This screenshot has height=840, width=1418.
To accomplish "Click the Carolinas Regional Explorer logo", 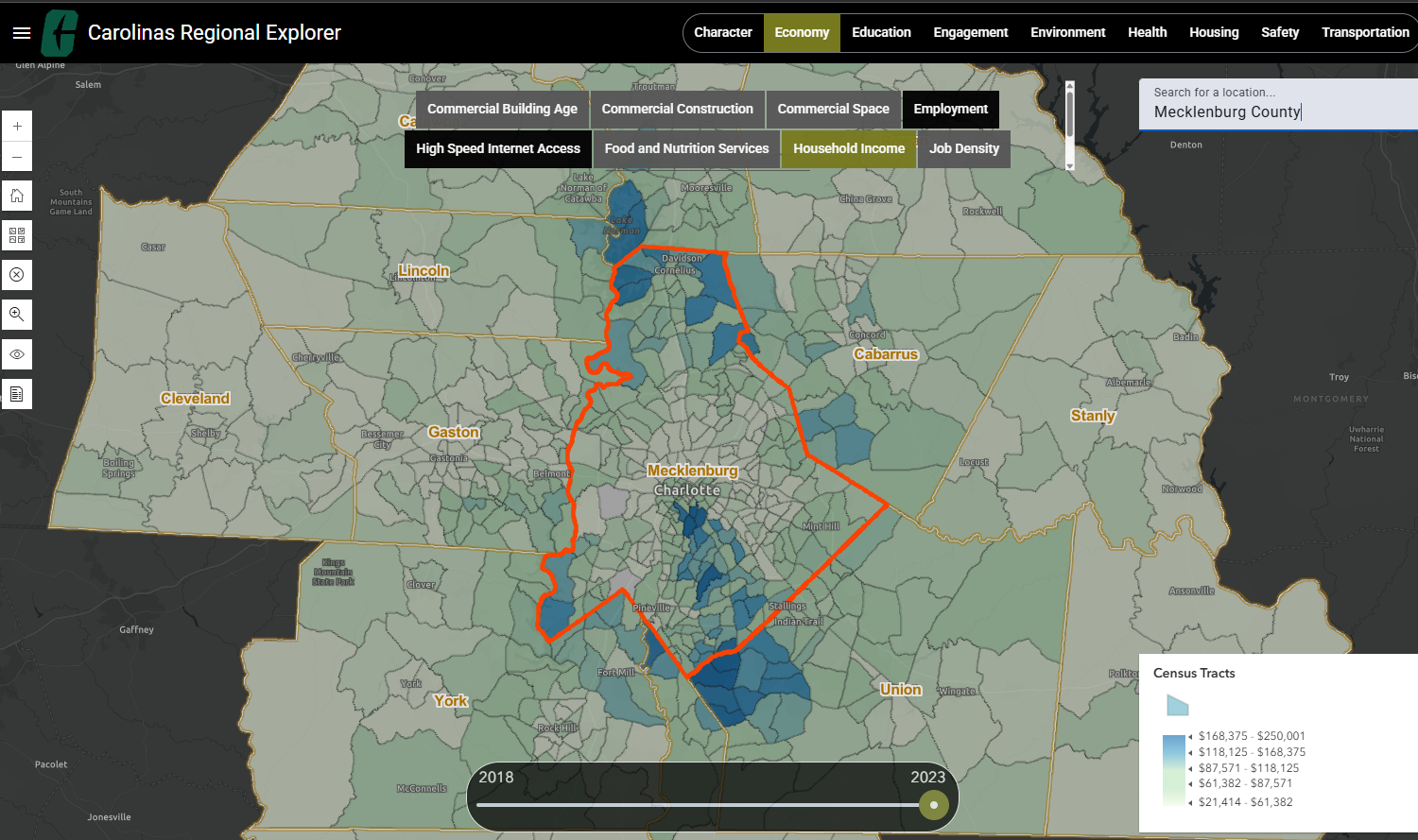I will tap(61, 33).
